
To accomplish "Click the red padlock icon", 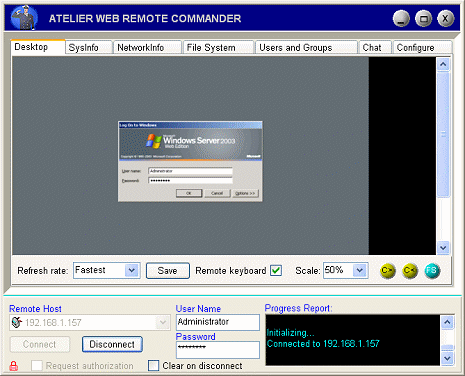I will [x=14, y=366].
